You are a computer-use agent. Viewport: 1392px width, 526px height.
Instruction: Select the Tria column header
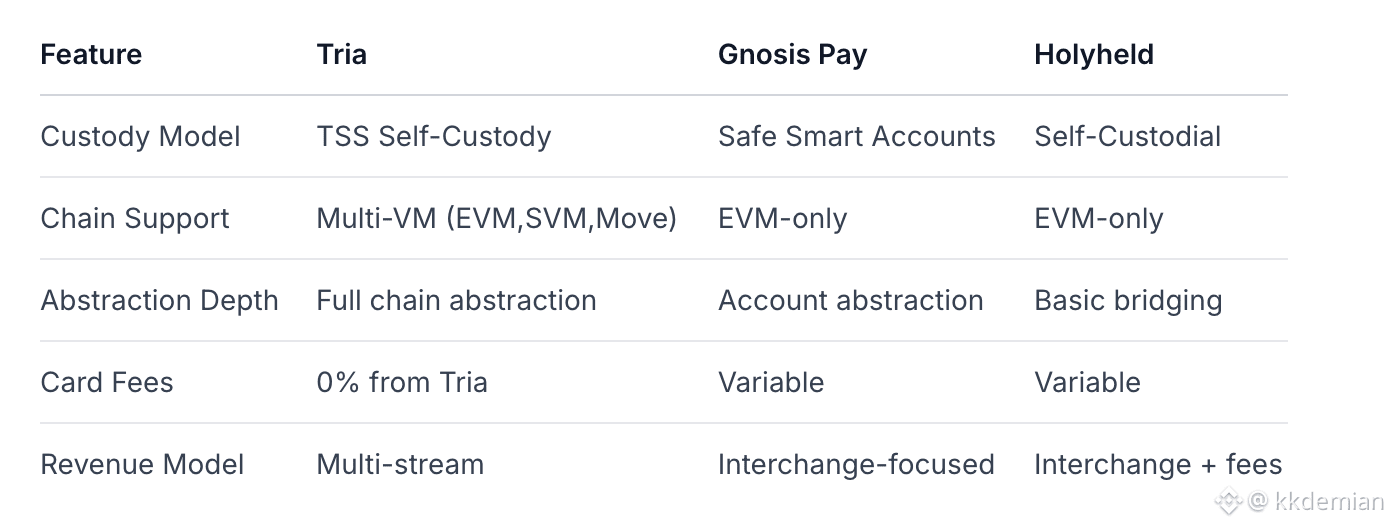click(342, 54)
